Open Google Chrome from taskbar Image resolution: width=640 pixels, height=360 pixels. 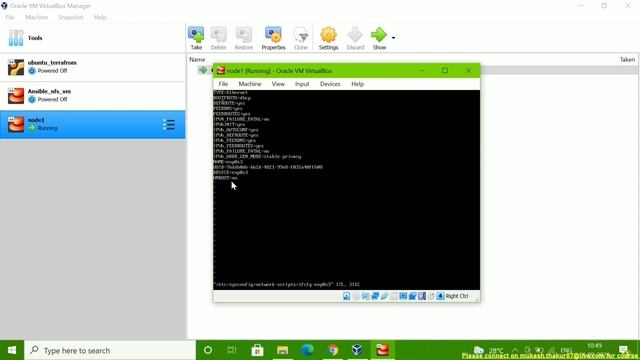pyautogui.click(x=333, y=350)
